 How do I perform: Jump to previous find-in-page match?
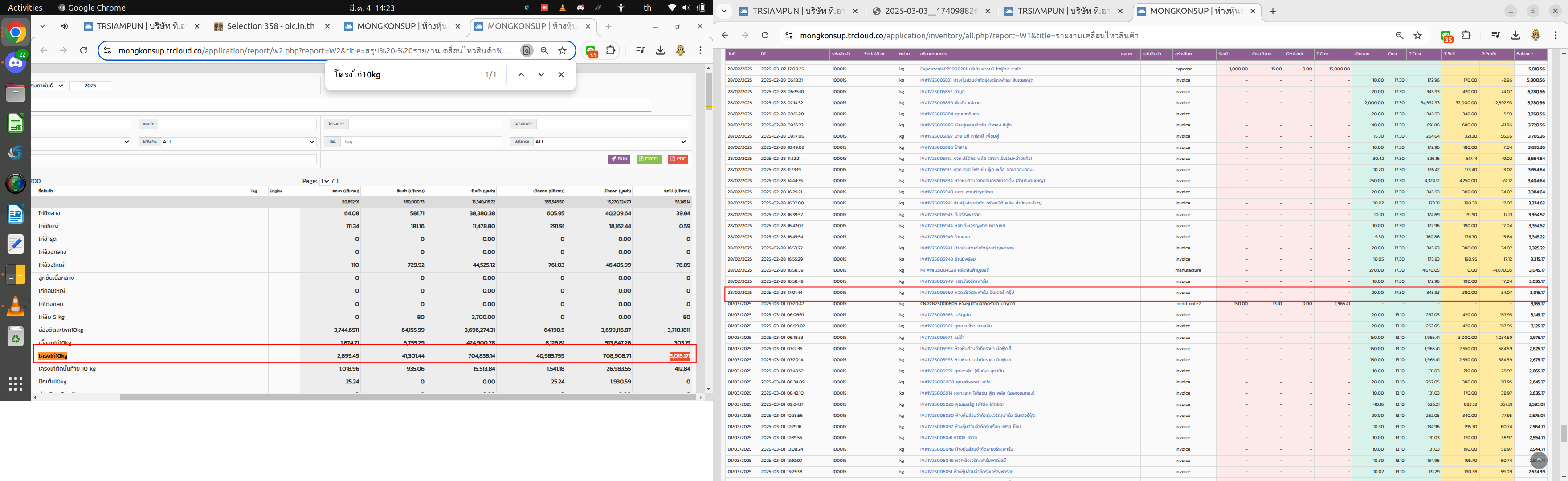click(x=521, y=74)
